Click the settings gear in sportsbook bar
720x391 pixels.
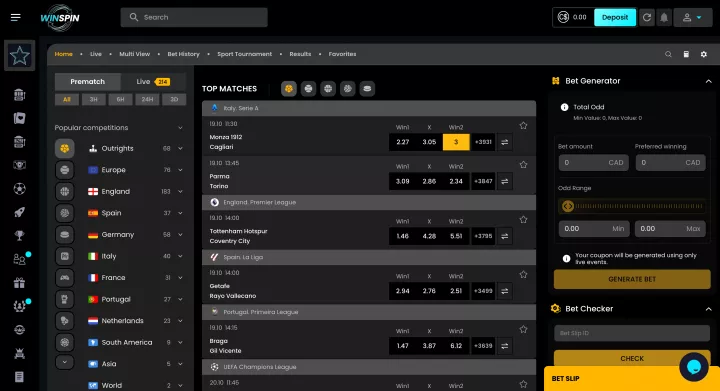tap(703, 54)
